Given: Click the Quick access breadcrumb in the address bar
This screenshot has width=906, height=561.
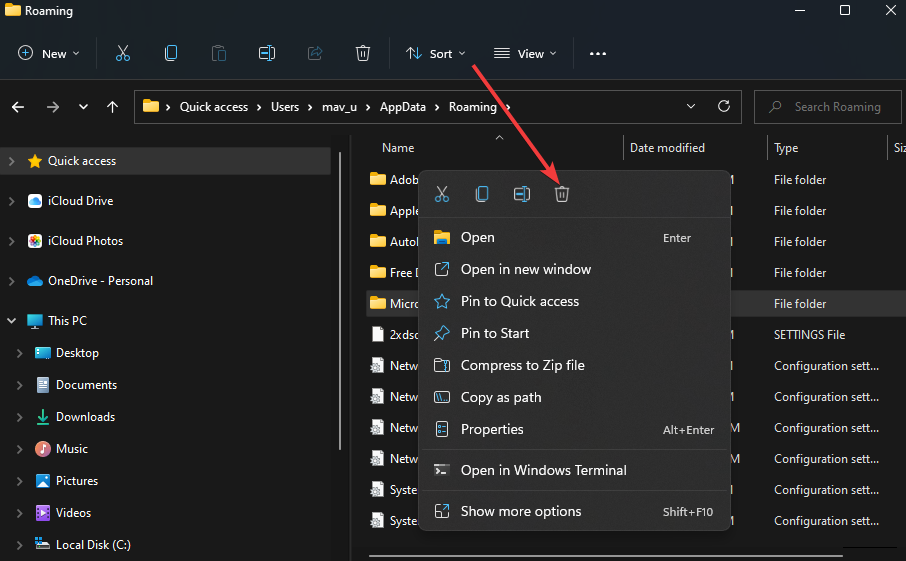Looking at the screenshot, I should pyautogui.click(x=214, y=107).
